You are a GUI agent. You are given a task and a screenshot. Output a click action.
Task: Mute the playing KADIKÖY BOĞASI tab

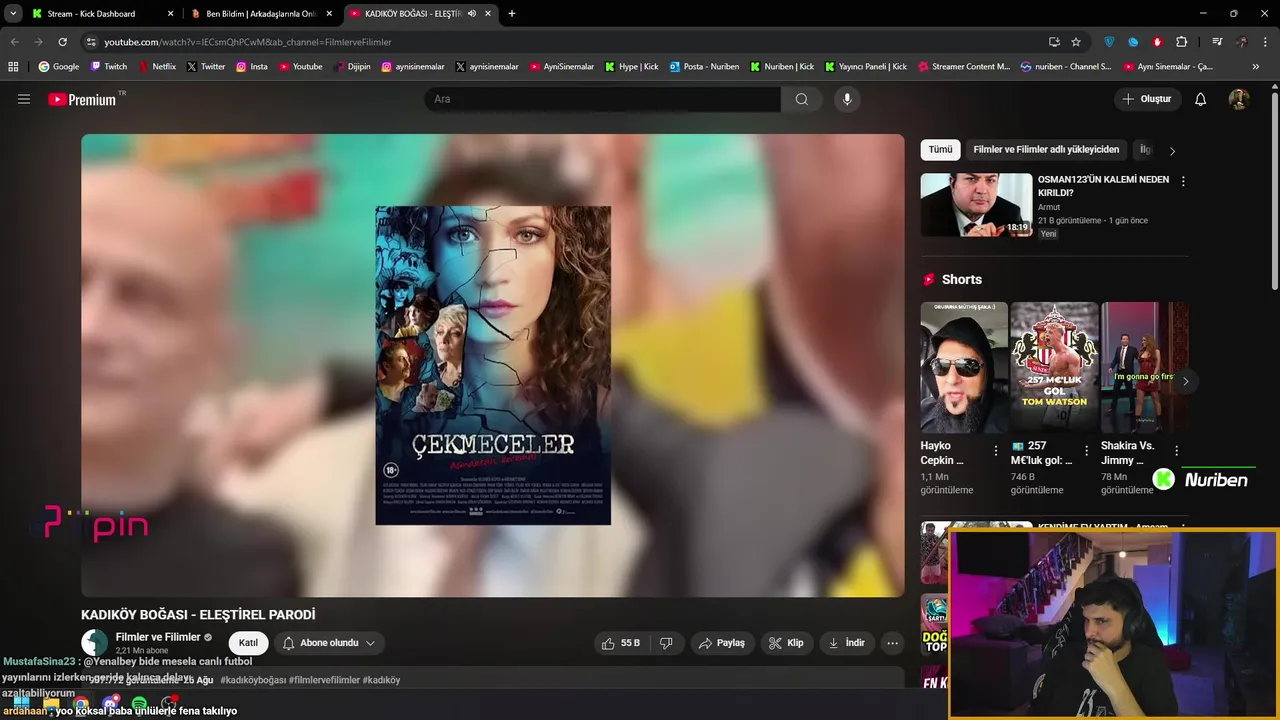[x=472, y=14]
